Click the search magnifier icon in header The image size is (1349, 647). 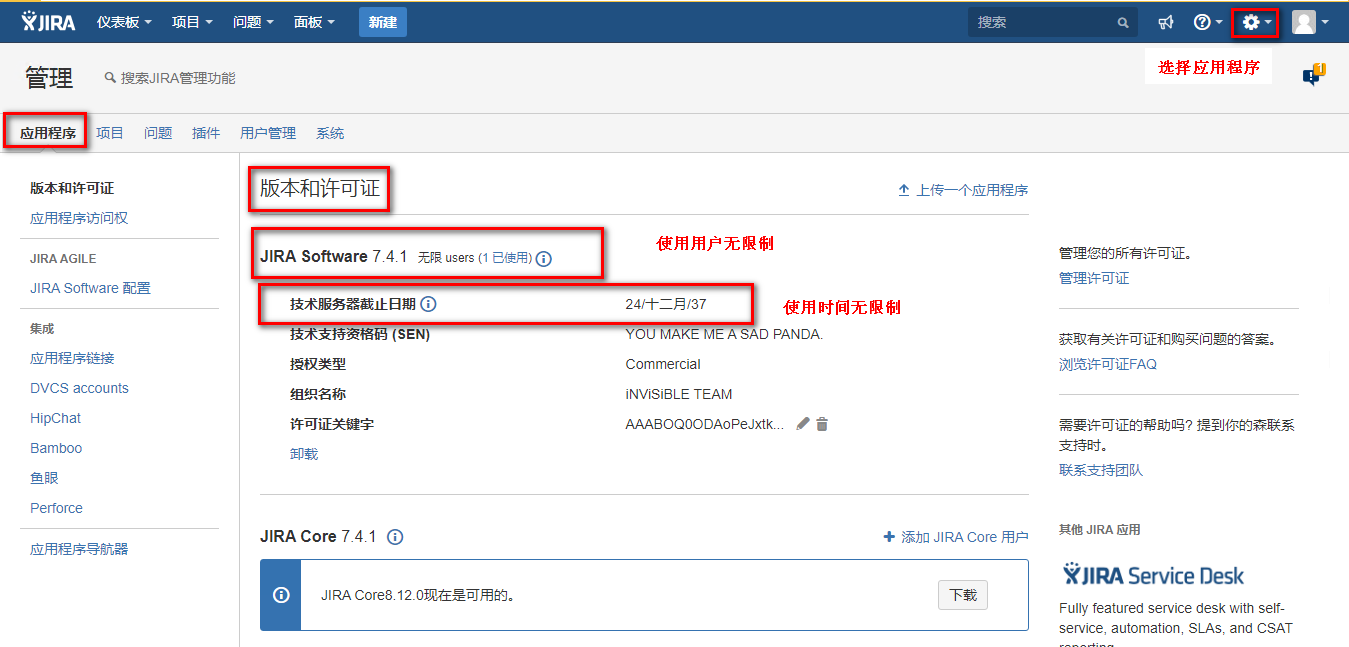pyautogui.click(x=1123, y=22)
